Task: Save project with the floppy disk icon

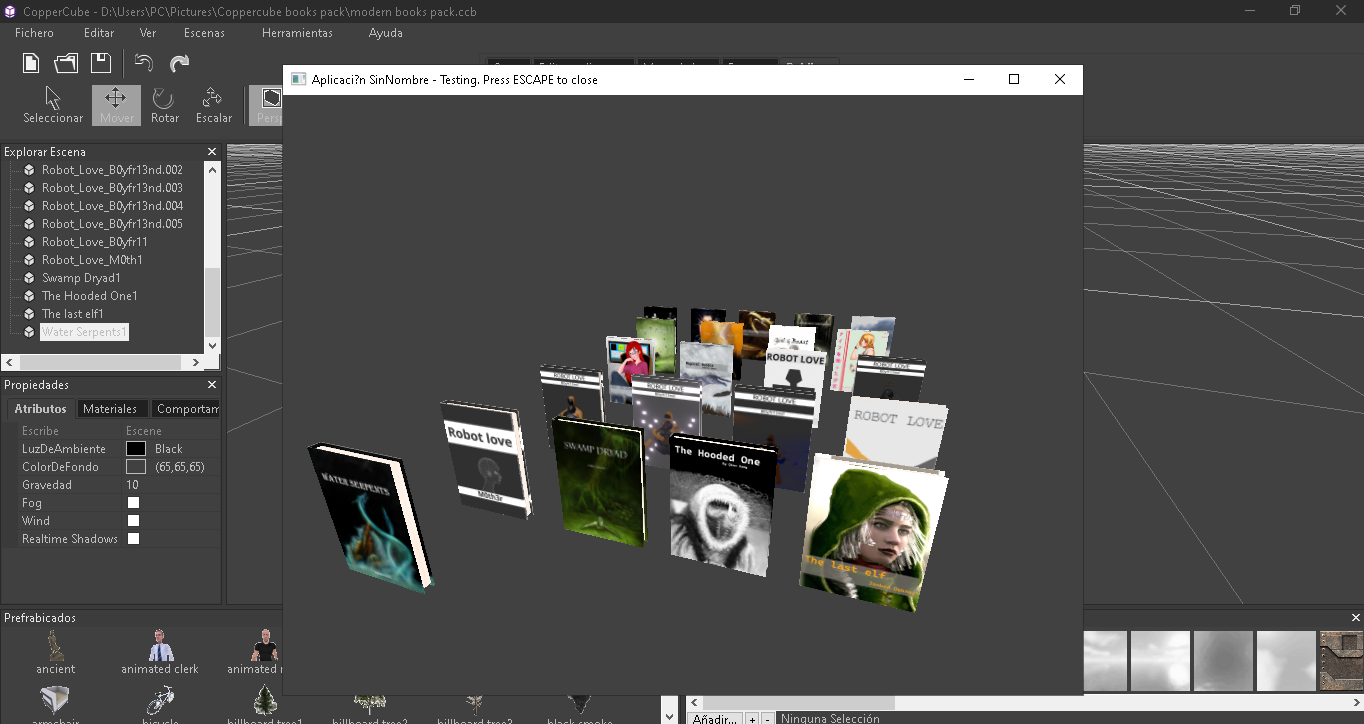Action: [x=101, y=63]
